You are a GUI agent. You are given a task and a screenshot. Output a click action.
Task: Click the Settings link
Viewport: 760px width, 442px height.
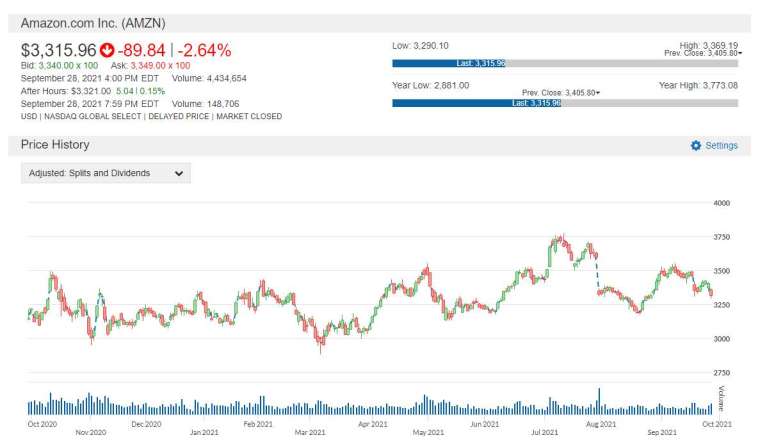pos(721,145)
